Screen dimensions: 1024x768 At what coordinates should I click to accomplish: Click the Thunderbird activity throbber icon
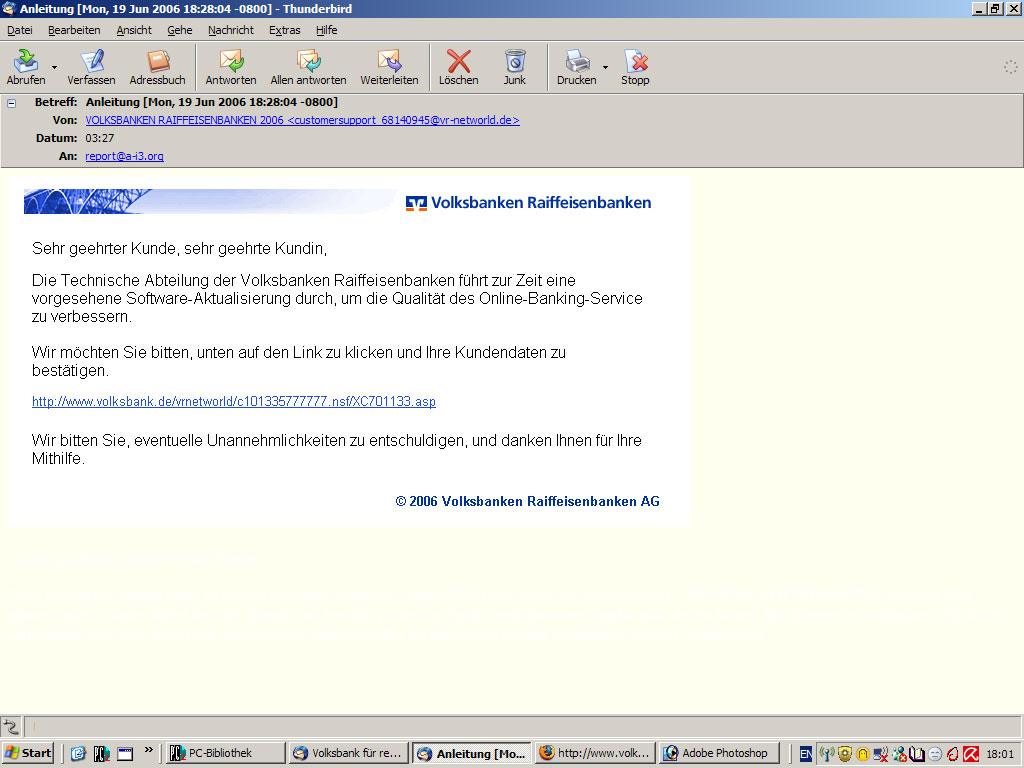(x=1010, y=67)
